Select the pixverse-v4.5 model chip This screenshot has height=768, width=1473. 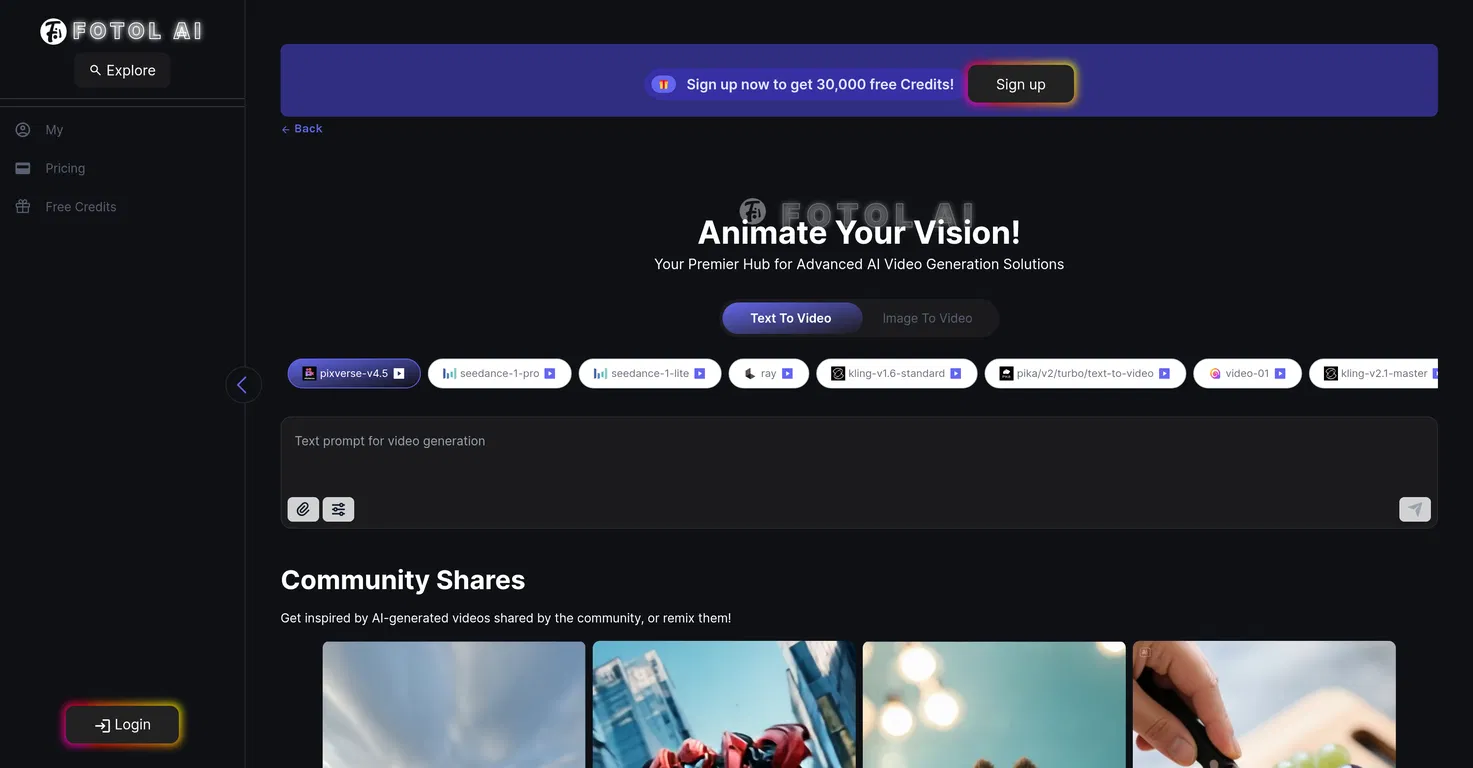coord(354,373)
